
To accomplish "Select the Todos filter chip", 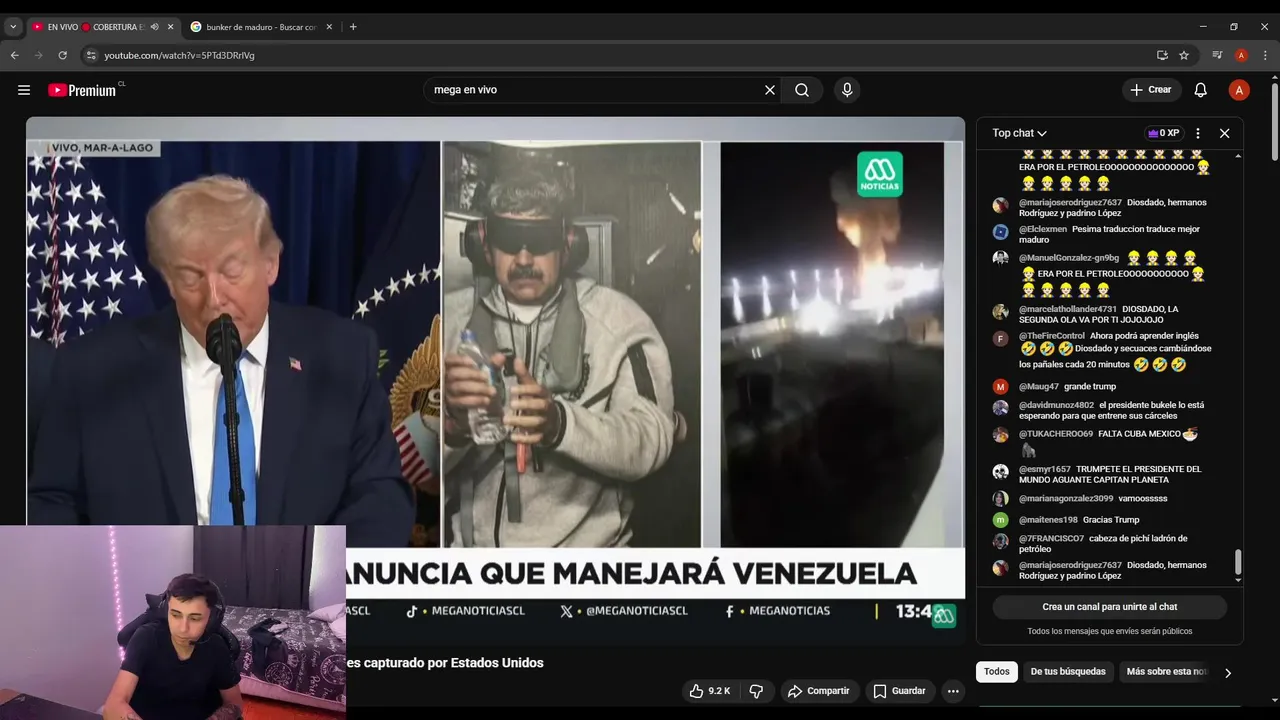I will pyautogui.click(x=997, y=672).
